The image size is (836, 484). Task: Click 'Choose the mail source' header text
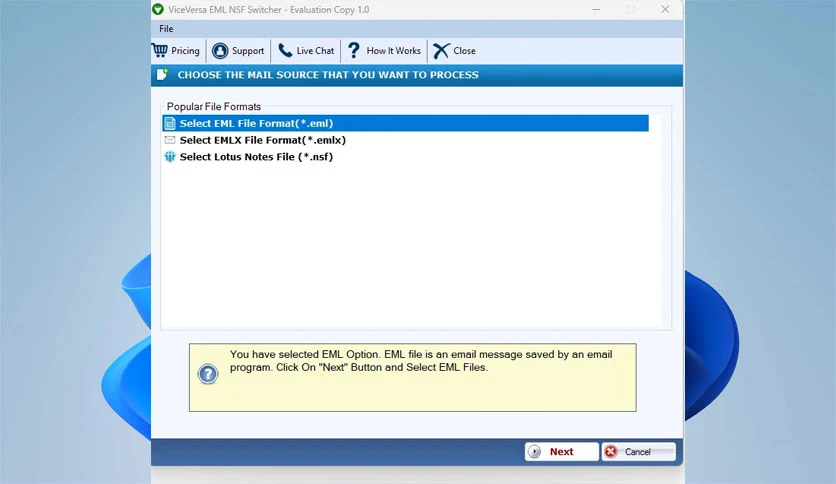coord(328,75)
